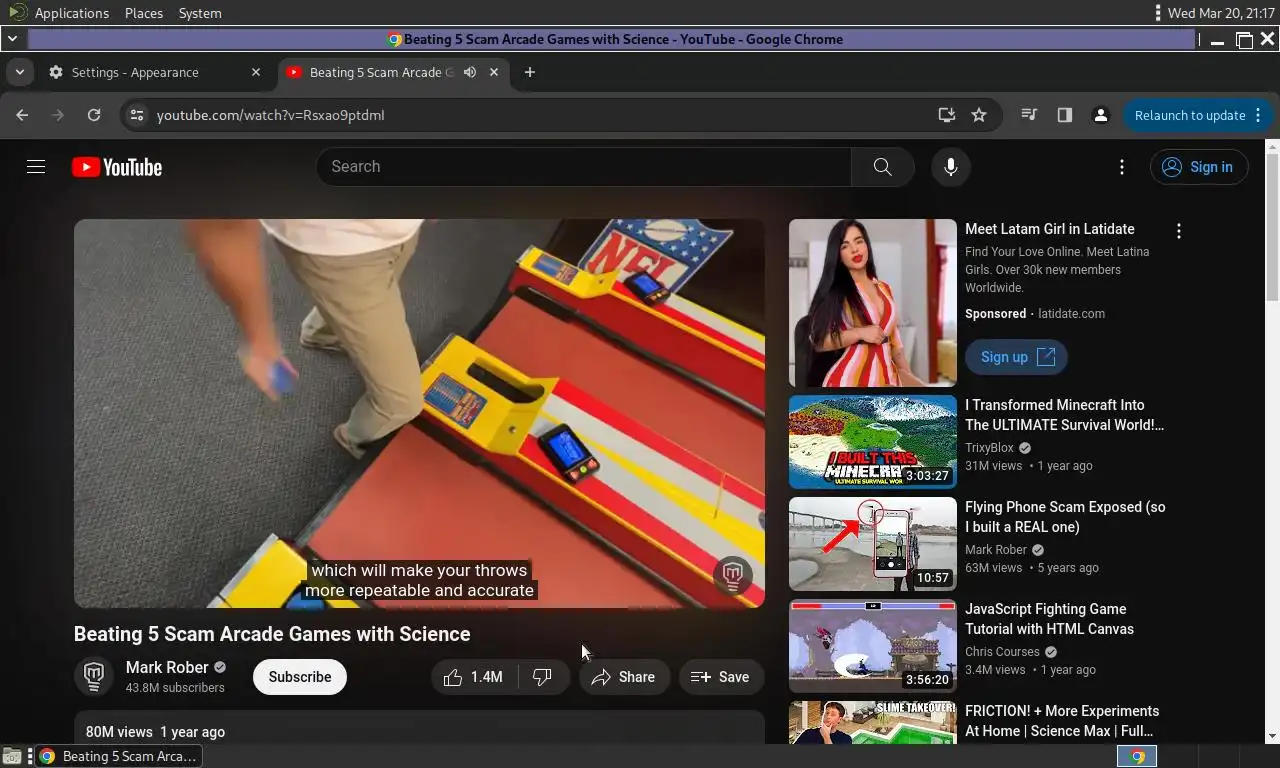Image resolution: width=1280 pixels, height=768 pixels.
Task: Click the channel watermark in the video
Action: pos(732,575)
